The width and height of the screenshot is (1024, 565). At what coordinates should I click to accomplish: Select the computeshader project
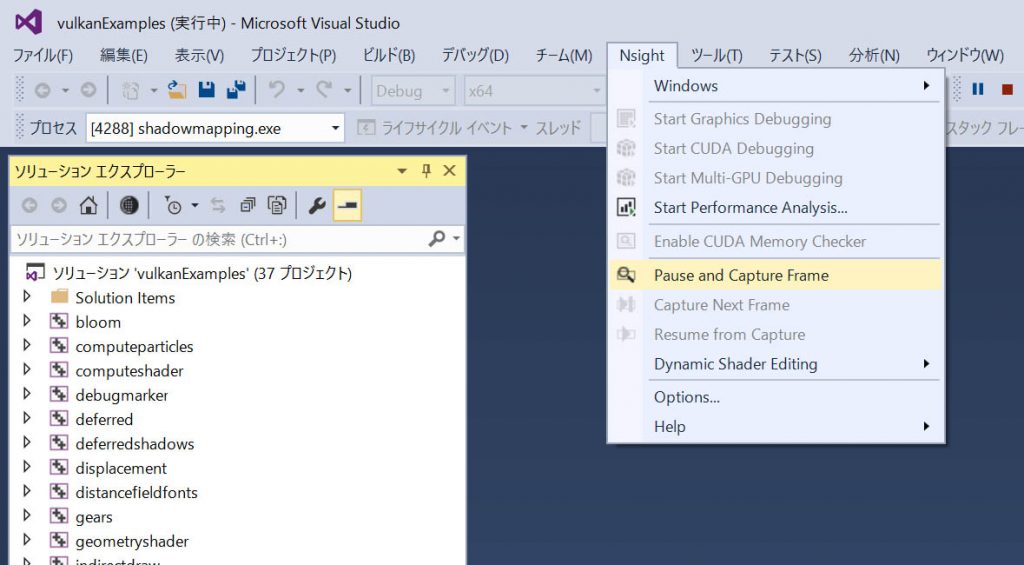129,370
